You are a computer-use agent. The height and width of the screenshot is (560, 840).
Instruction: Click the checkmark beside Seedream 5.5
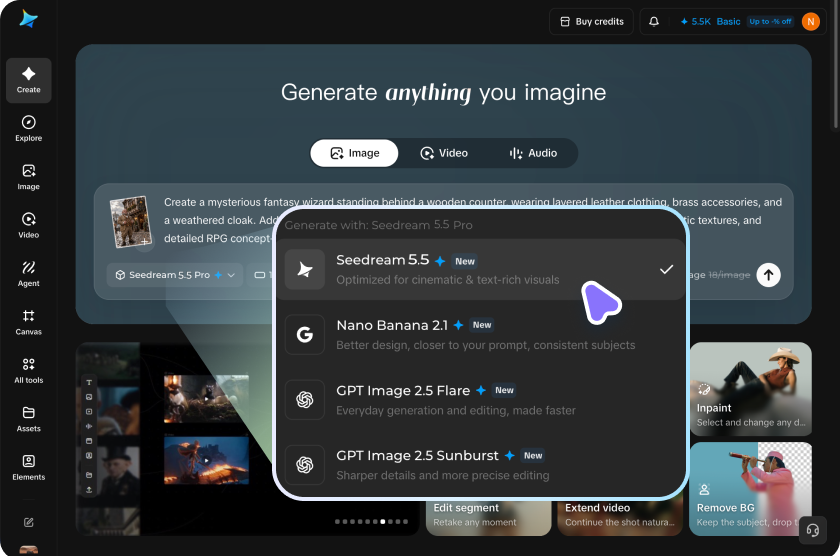666,270
